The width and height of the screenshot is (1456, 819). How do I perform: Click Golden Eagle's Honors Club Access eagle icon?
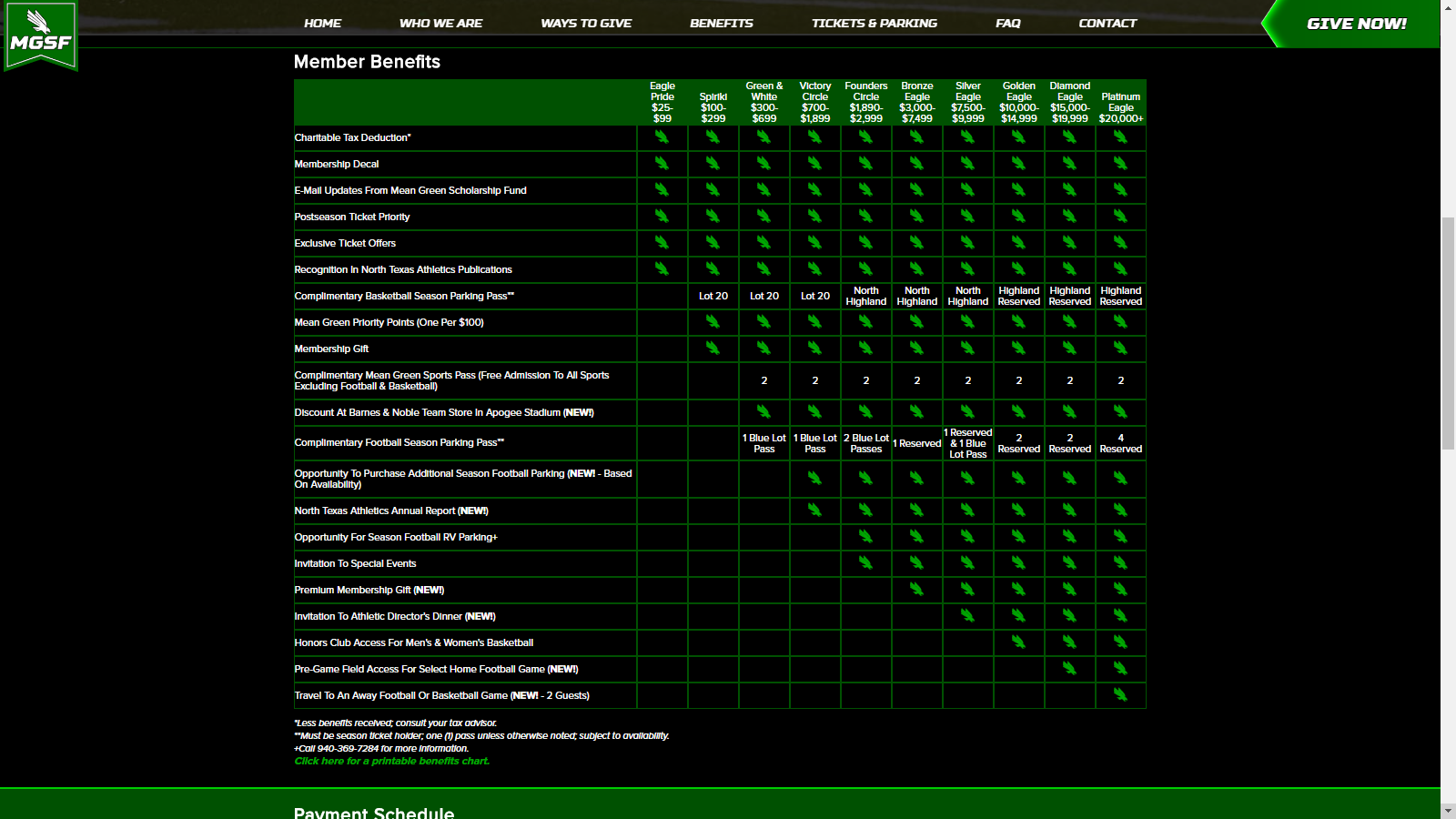1018,642
